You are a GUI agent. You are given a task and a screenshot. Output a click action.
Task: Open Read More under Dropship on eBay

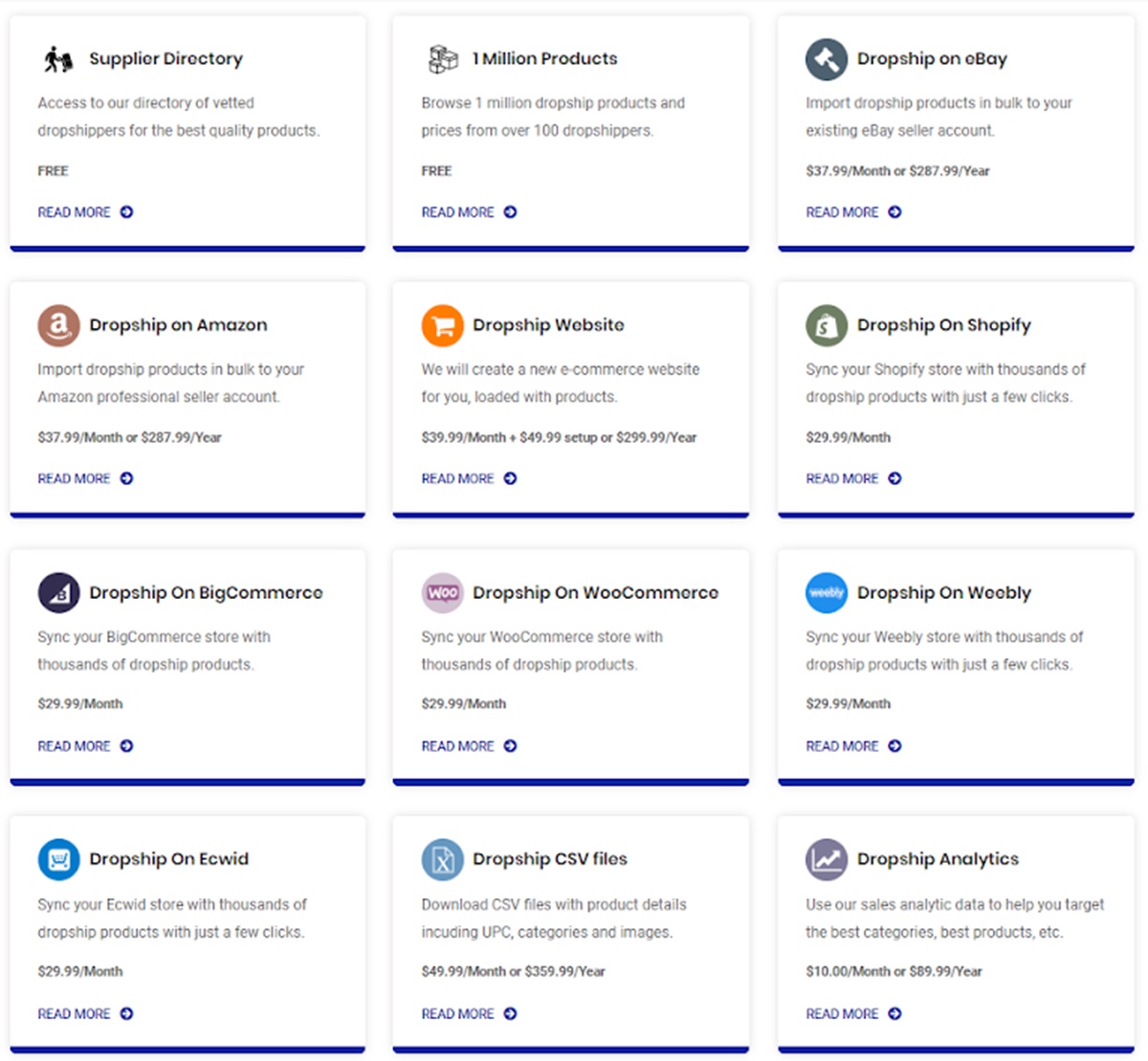[842, 212]
